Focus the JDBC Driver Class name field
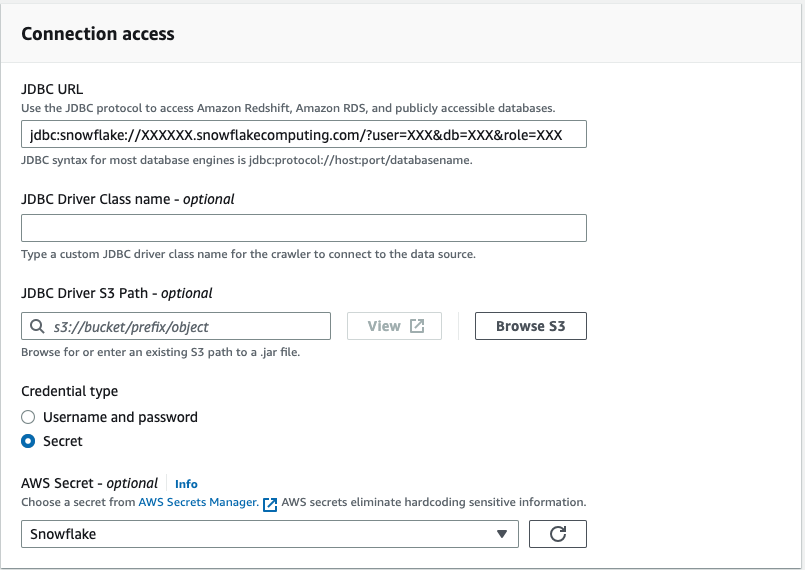Screen dimensions: 805x570 (x=303, y=228)
